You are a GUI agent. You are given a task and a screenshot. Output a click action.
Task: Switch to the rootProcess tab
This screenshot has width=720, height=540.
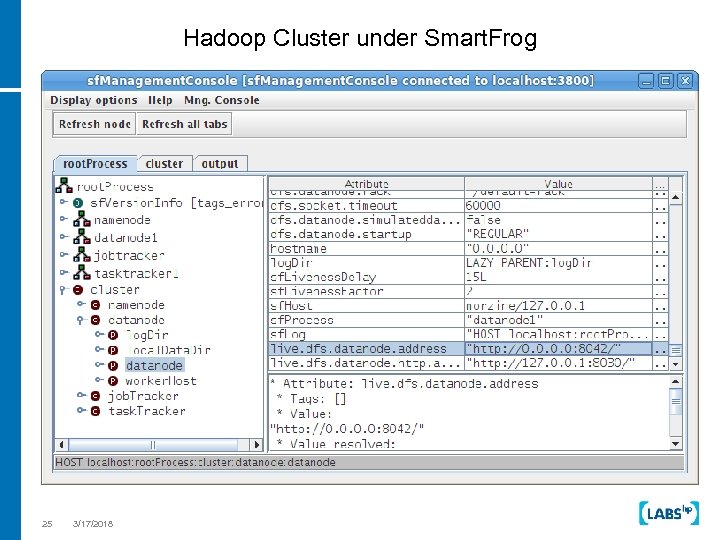tap(95, 163)
